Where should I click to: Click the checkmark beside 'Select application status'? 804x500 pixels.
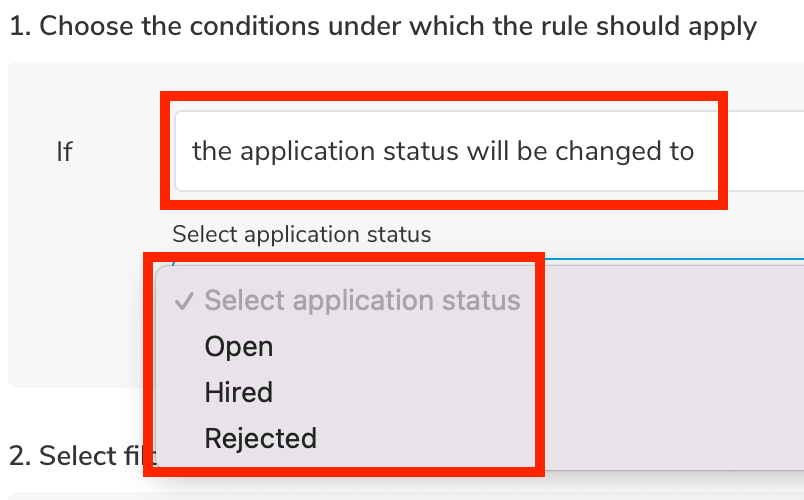click(184, 301)
